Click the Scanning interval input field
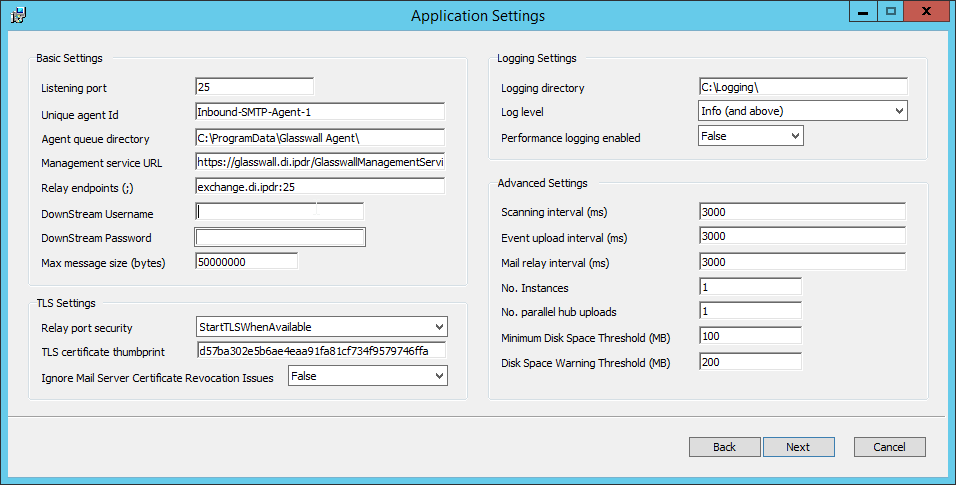Screen dimensions: 956x485 click(x=802, y=211)
